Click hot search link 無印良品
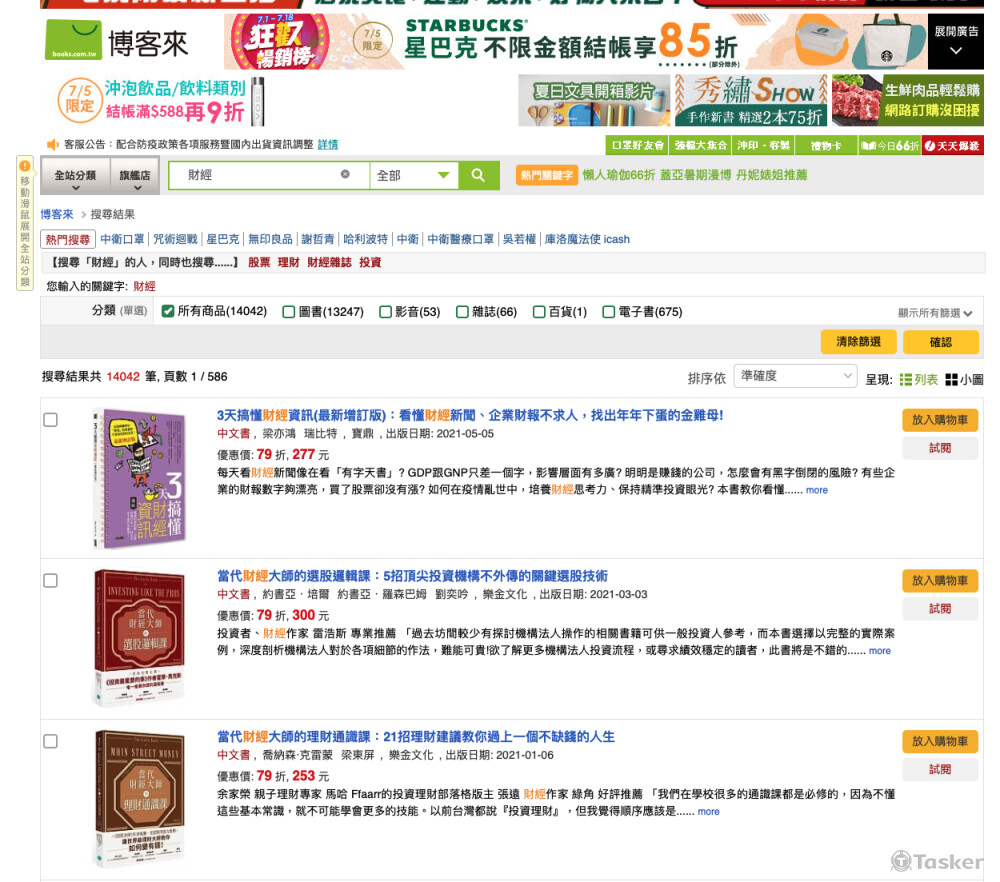 tap(270, 239)
